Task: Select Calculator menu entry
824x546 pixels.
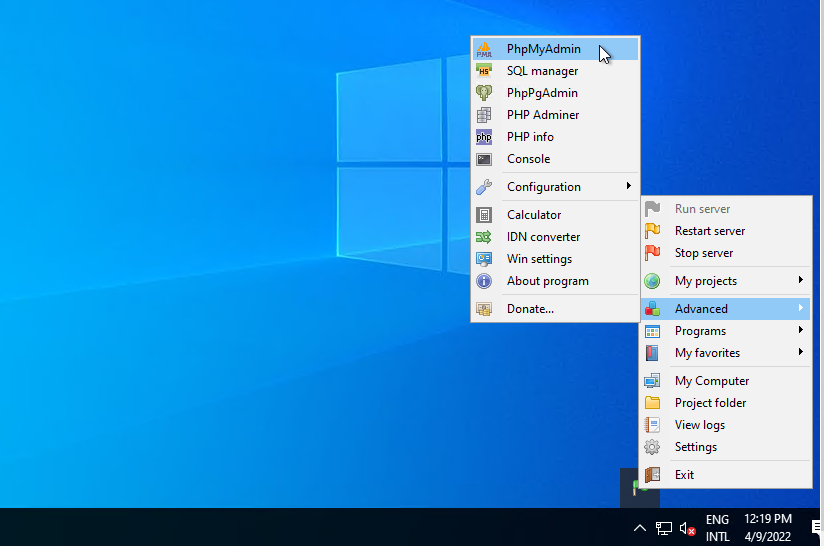Action: click(534, 215)
